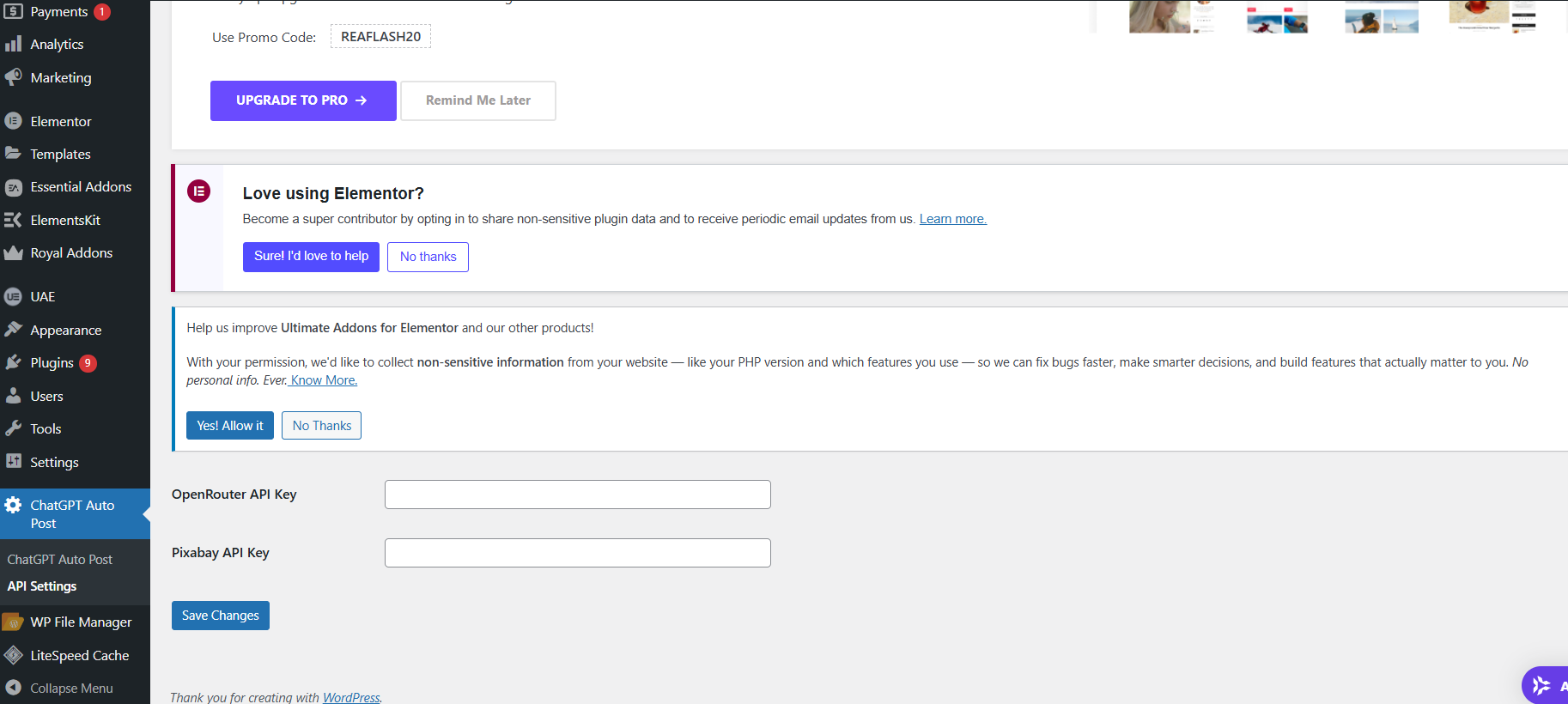Click Yes! Allow it button
Screen dimensions: 1568x704
[x=230, y=426]
